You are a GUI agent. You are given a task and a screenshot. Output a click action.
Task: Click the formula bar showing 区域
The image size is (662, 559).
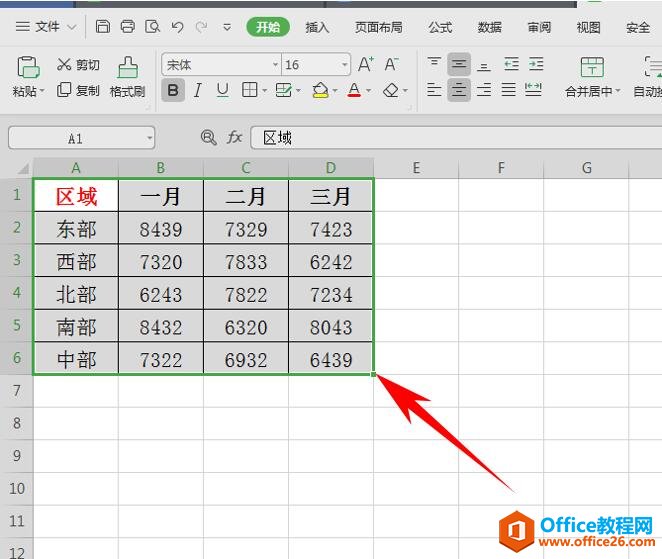456,138
